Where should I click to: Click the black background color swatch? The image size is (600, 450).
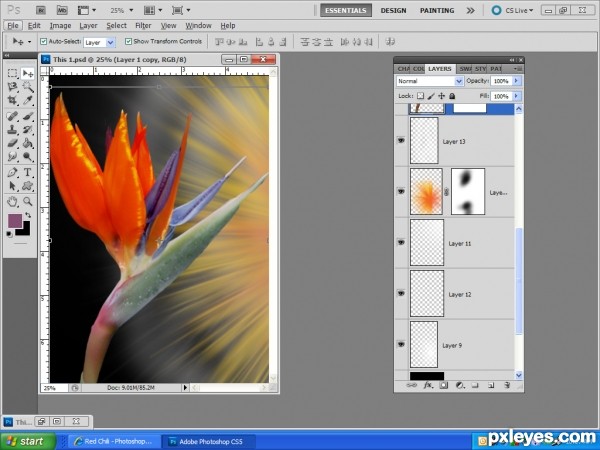24,230
